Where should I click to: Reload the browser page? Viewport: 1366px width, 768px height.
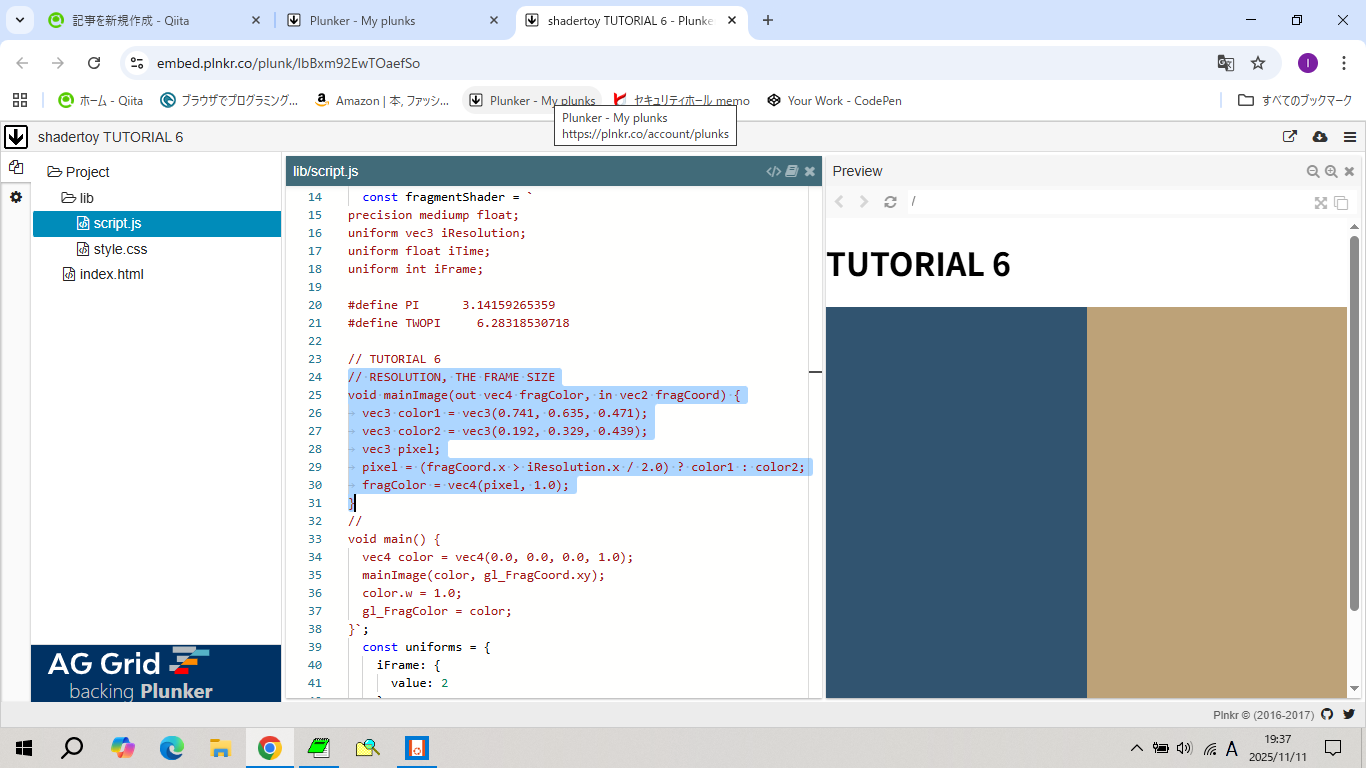(x=94, y=63)
